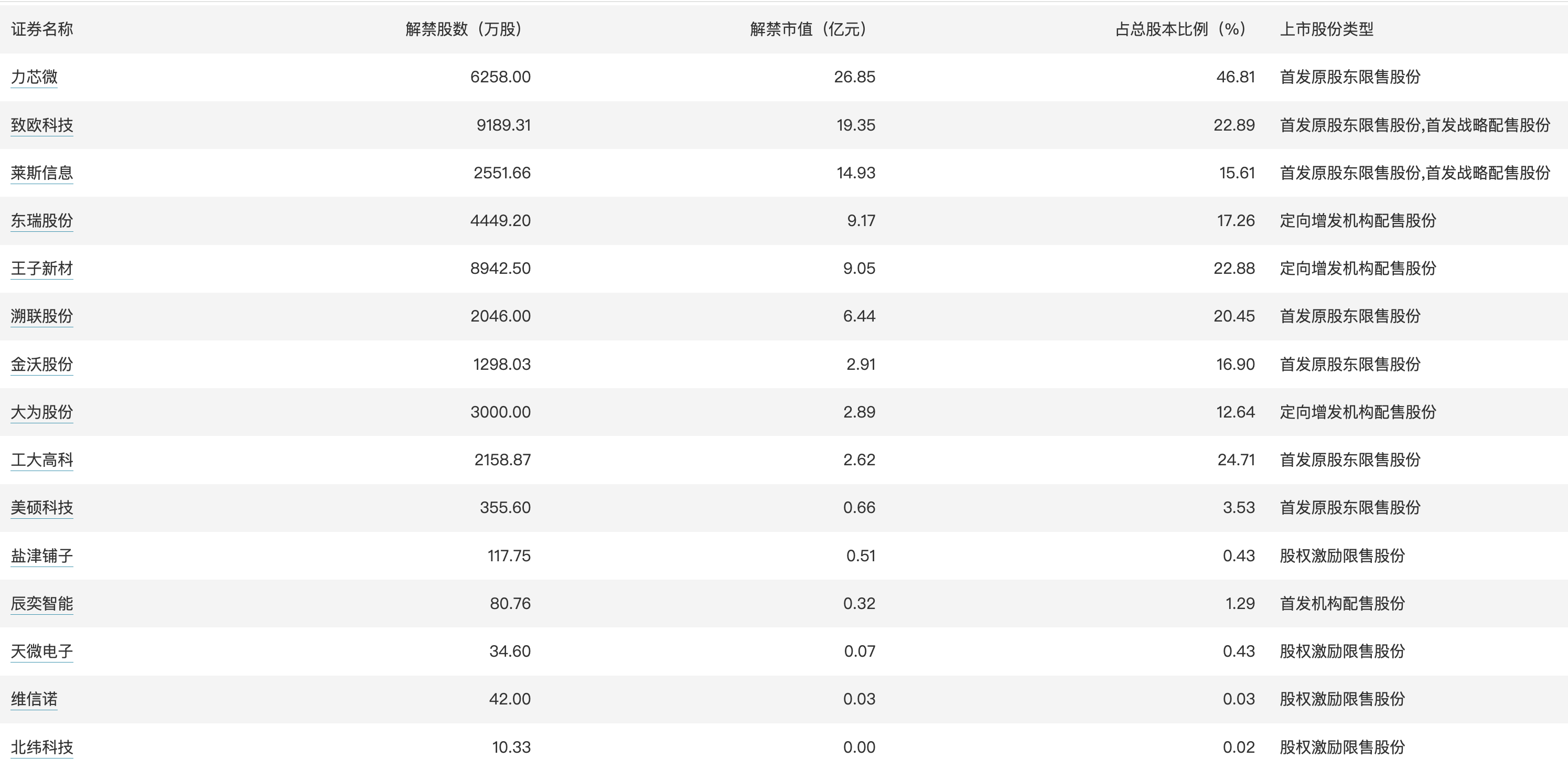This screenshot has width=1568, height=769.
Task: Select the 9189.31 shares value
Action: 503,125
